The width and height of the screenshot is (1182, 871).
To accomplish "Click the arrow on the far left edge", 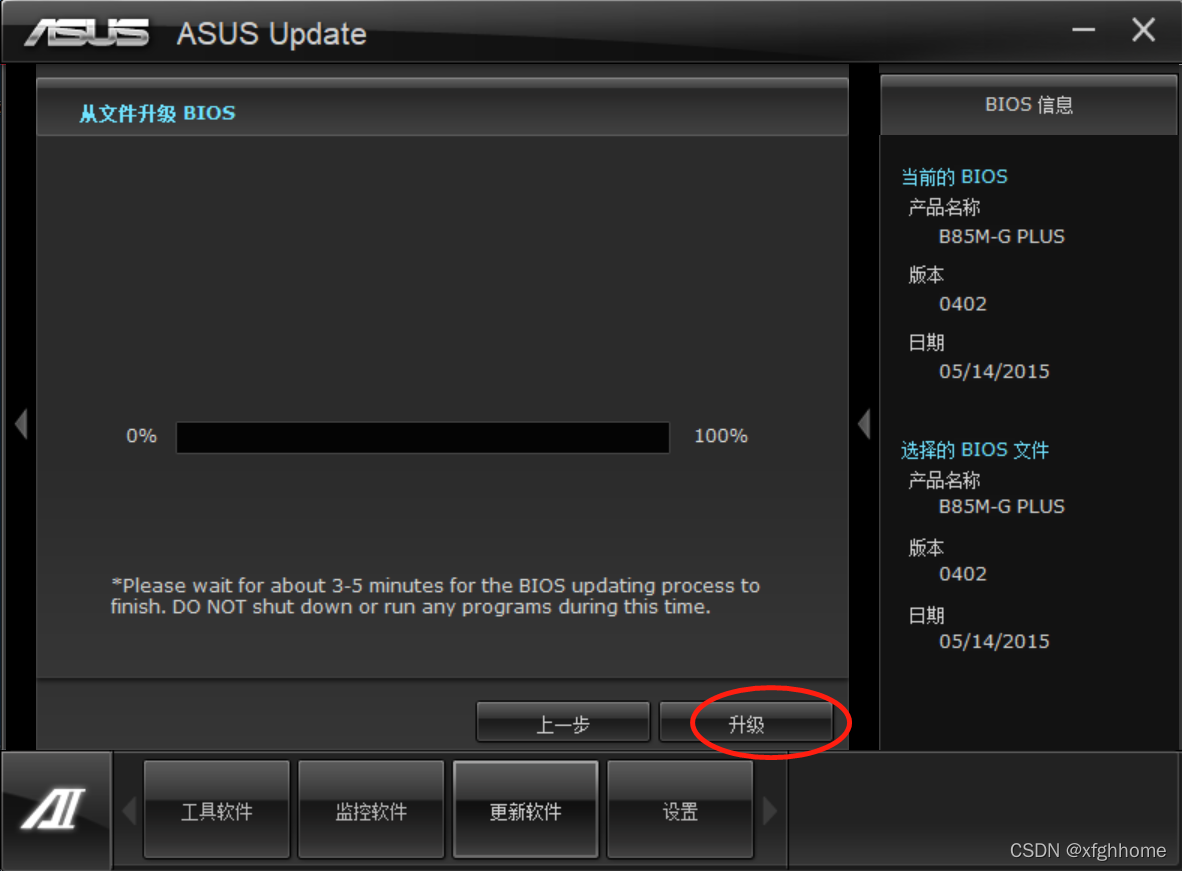I will pyautogui.click(x=21, y=424).
